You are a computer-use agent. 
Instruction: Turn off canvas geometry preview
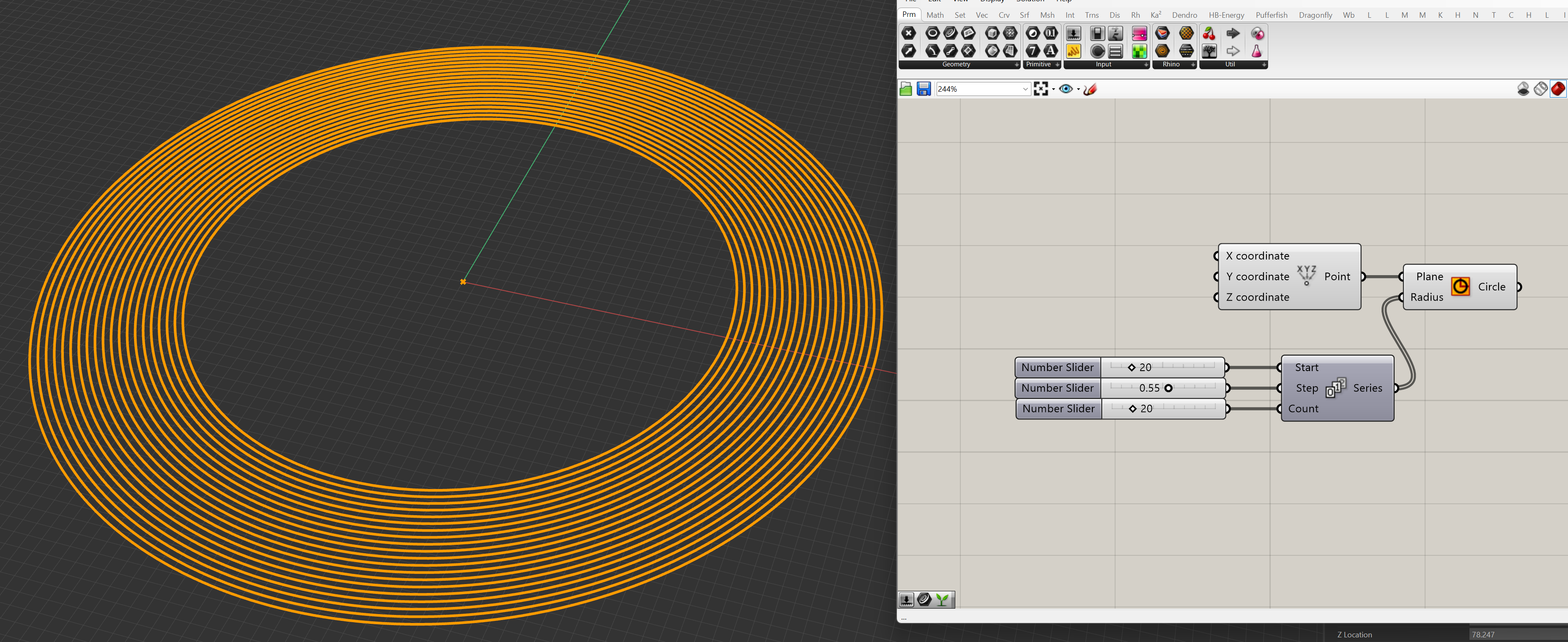tap(1523, 89)
